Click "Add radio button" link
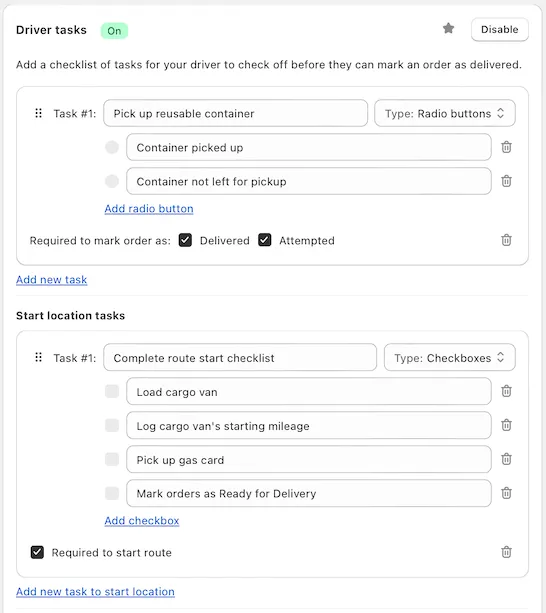Screen dimensions: 546x613 pyautogui.click(x=149, y=209)
